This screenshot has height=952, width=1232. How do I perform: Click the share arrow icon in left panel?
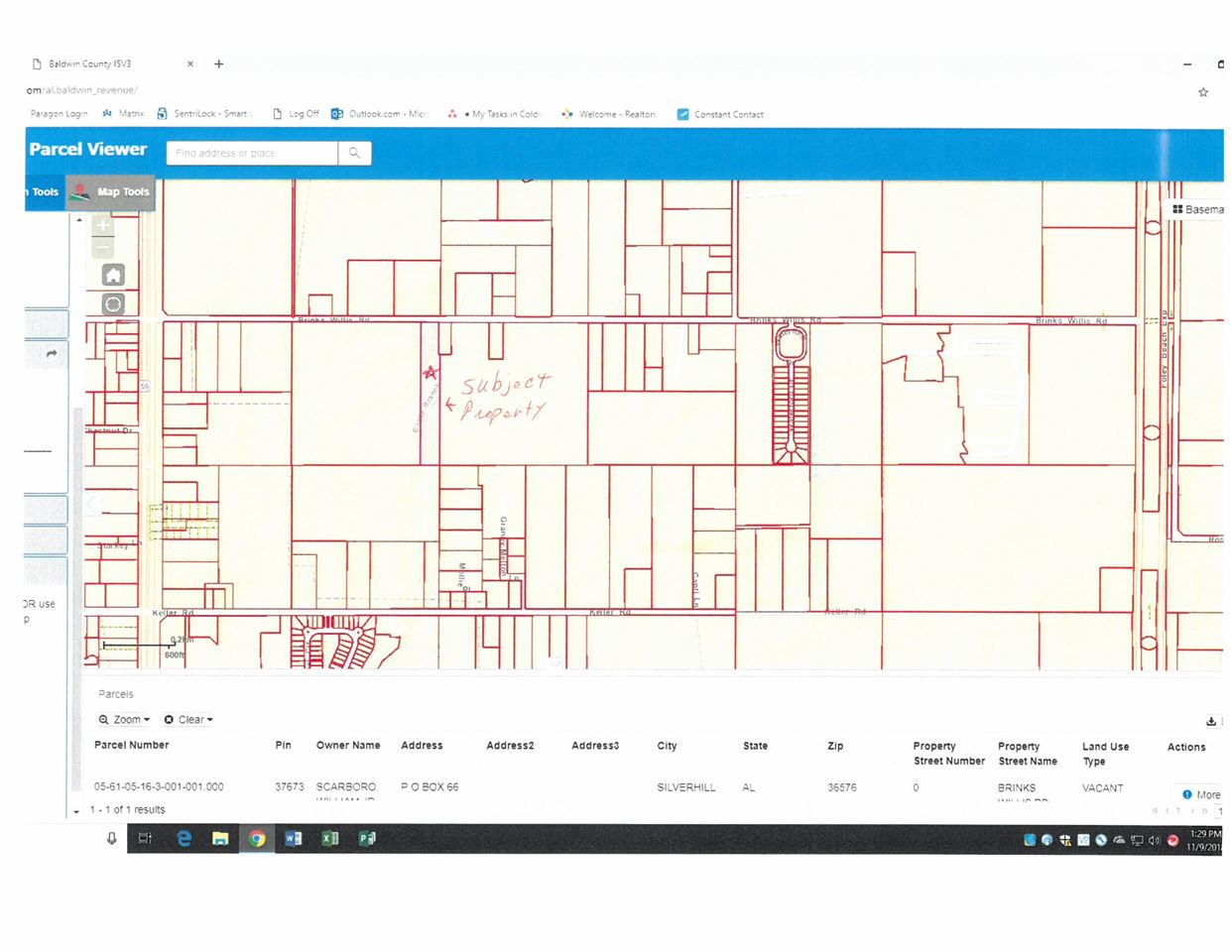click(52, 354)
